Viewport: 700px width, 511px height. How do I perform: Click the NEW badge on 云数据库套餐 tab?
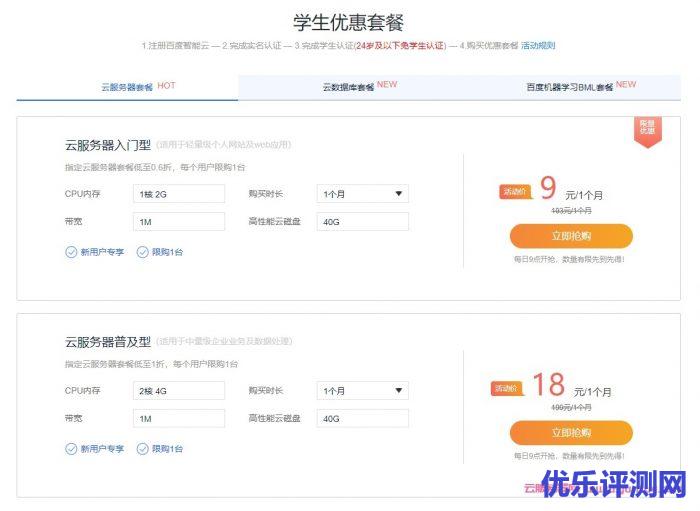pyautogui.click(x=387, y=86)
